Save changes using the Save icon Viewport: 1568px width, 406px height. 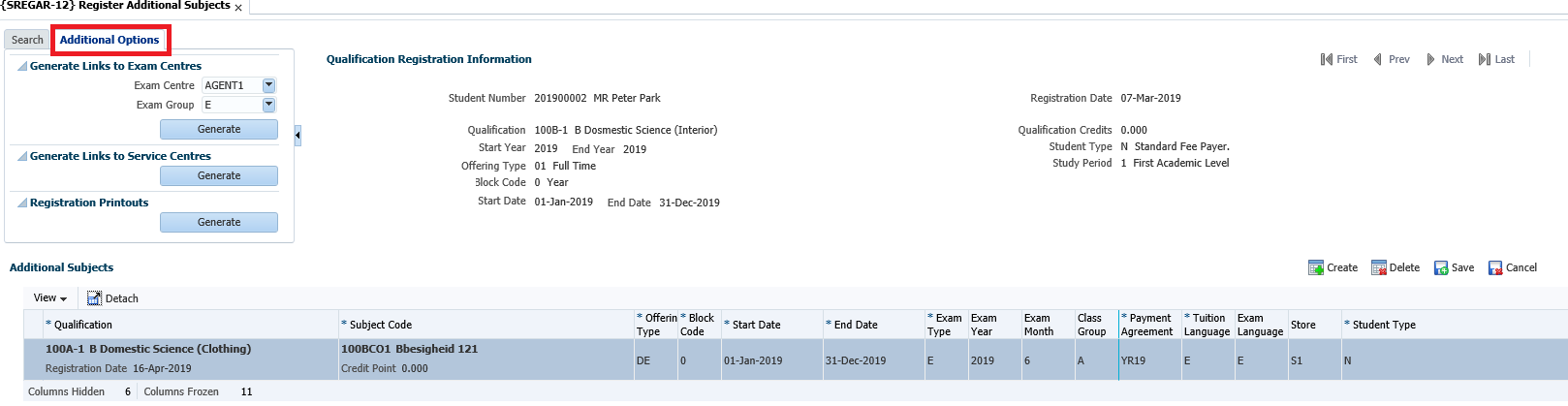1441,267
